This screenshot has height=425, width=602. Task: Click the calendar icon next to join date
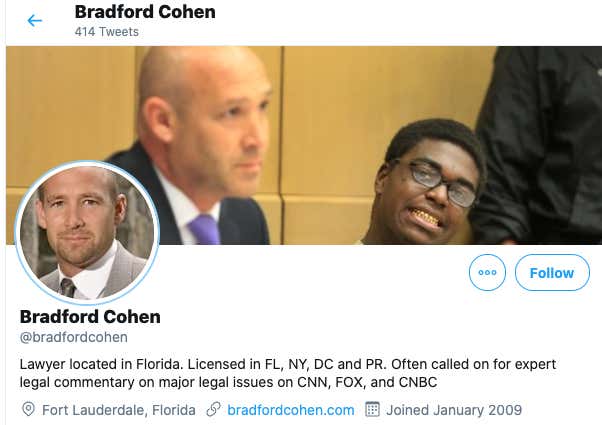point(372,410)
